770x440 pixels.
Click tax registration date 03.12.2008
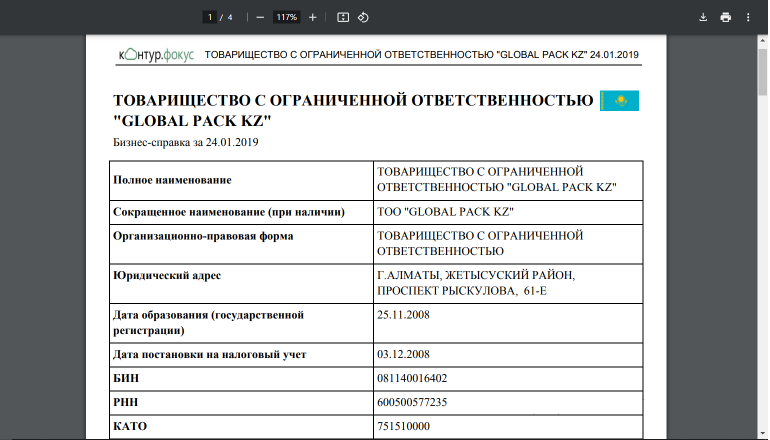pos(403,354)
